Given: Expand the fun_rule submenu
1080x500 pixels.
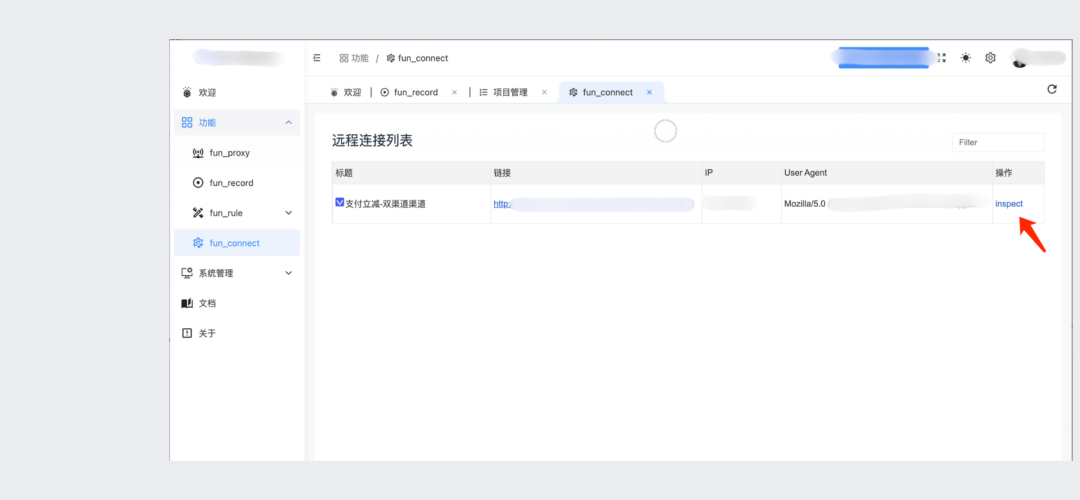Looking at the screenshot, I should (x=288, y=213).
